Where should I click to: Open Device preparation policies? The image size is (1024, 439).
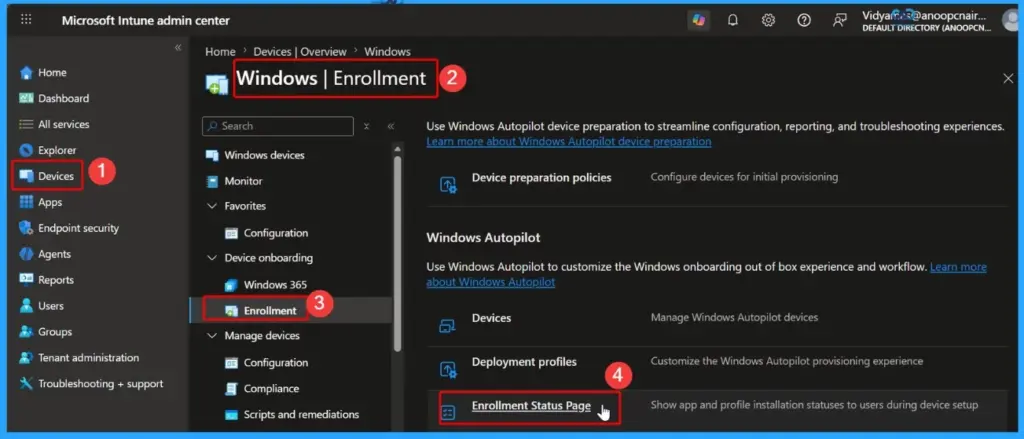(x=541, y=177)
